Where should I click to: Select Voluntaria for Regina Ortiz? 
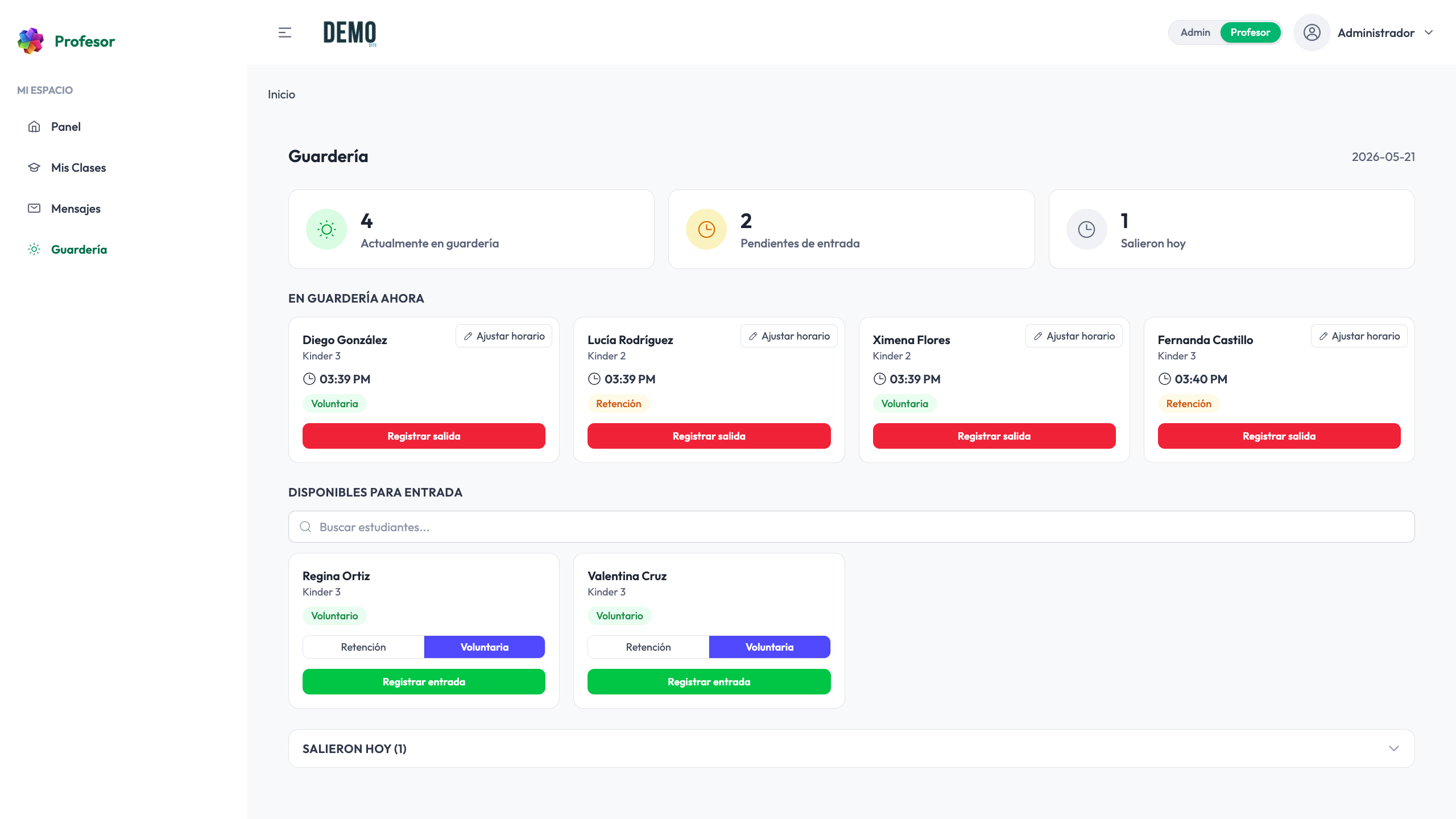coord(485,647)
